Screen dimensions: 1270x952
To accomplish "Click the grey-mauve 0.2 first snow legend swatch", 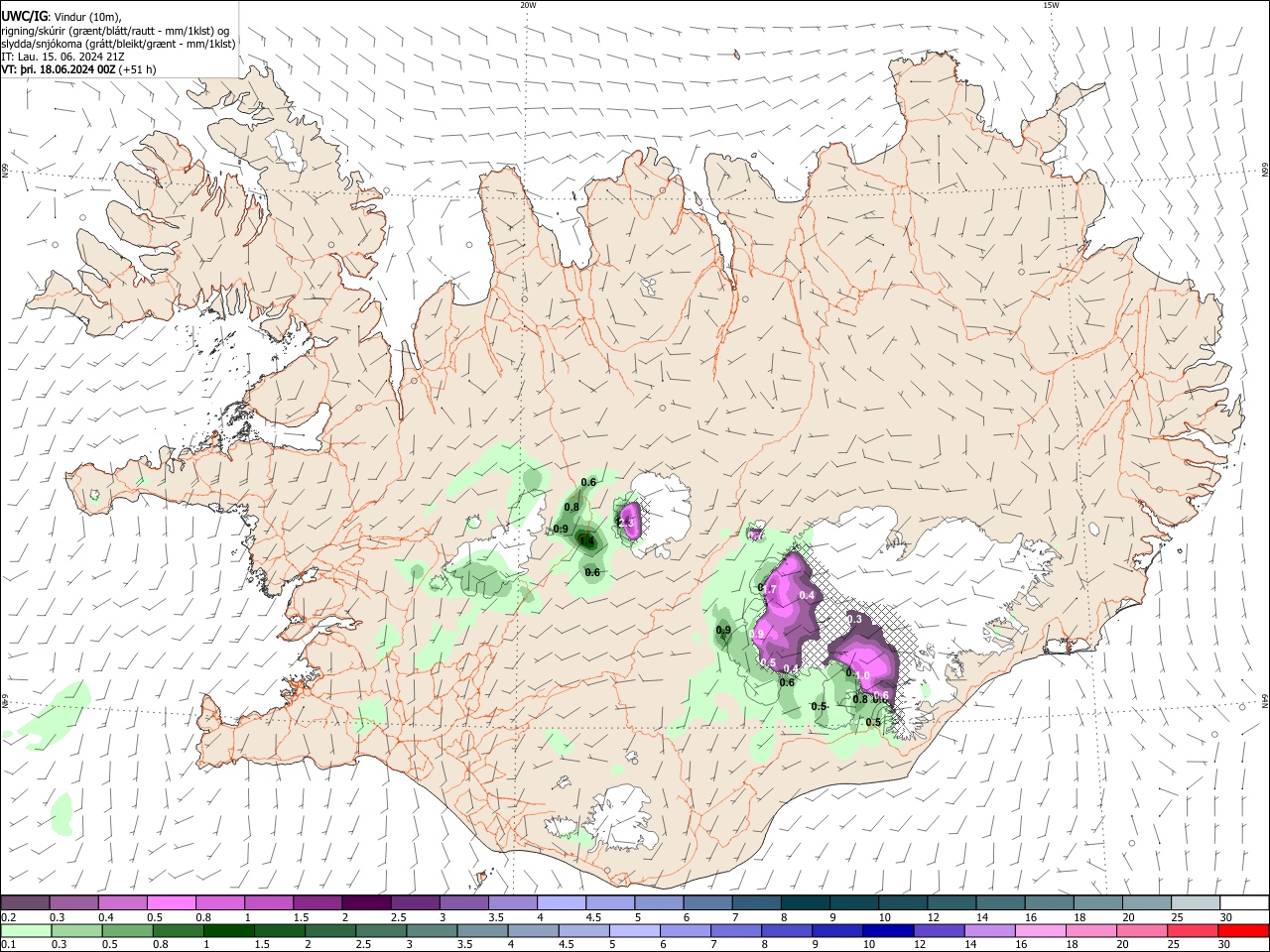I will 25,903.
